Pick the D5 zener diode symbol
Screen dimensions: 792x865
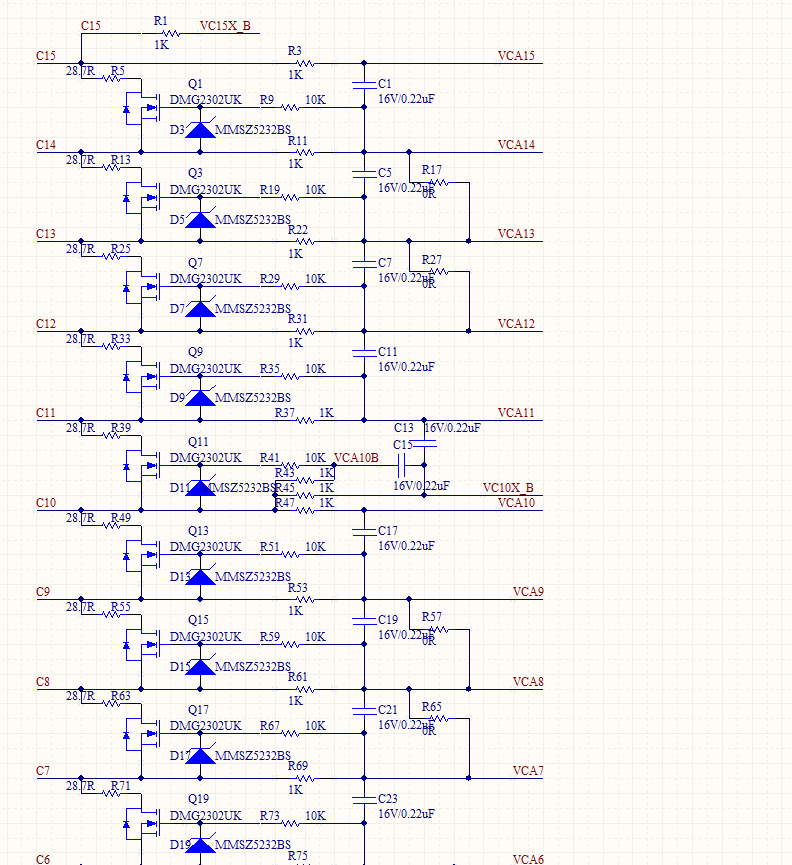pyautogui.click(x=200, y=219)
